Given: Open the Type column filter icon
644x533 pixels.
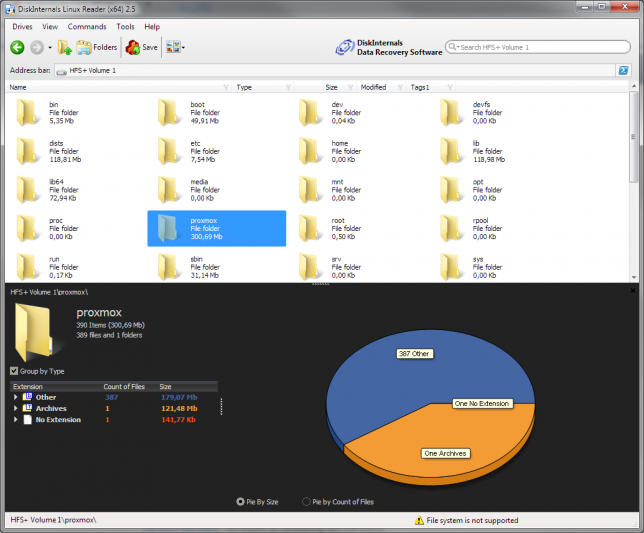Looking at the screenshot, I should point(288,87).
